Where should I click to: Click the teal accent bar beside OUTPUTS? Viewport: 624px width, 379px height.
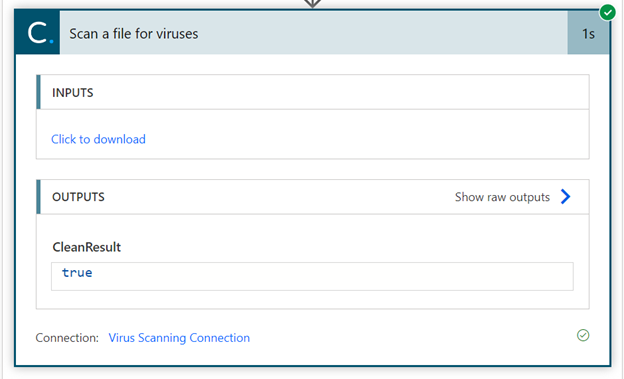(38, 197)
